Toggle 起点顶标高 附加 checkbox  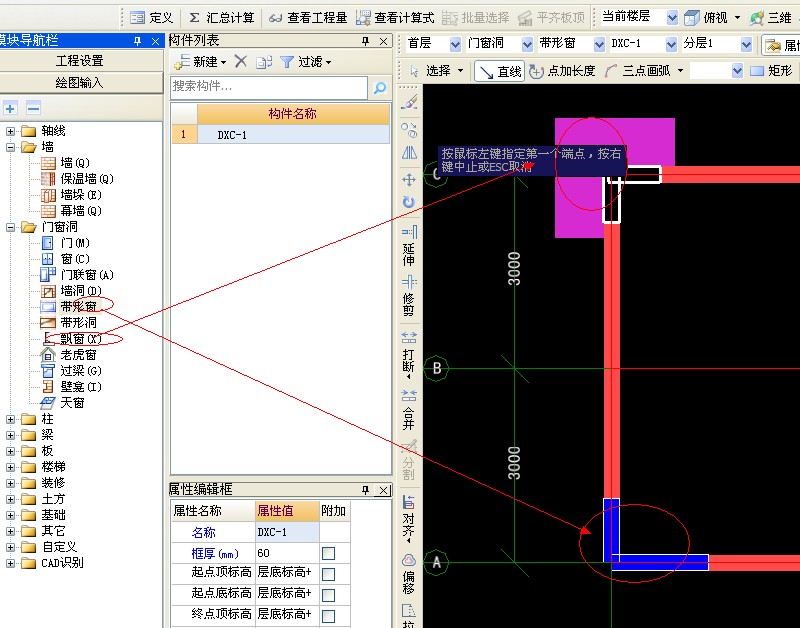(x=329, y=574)
